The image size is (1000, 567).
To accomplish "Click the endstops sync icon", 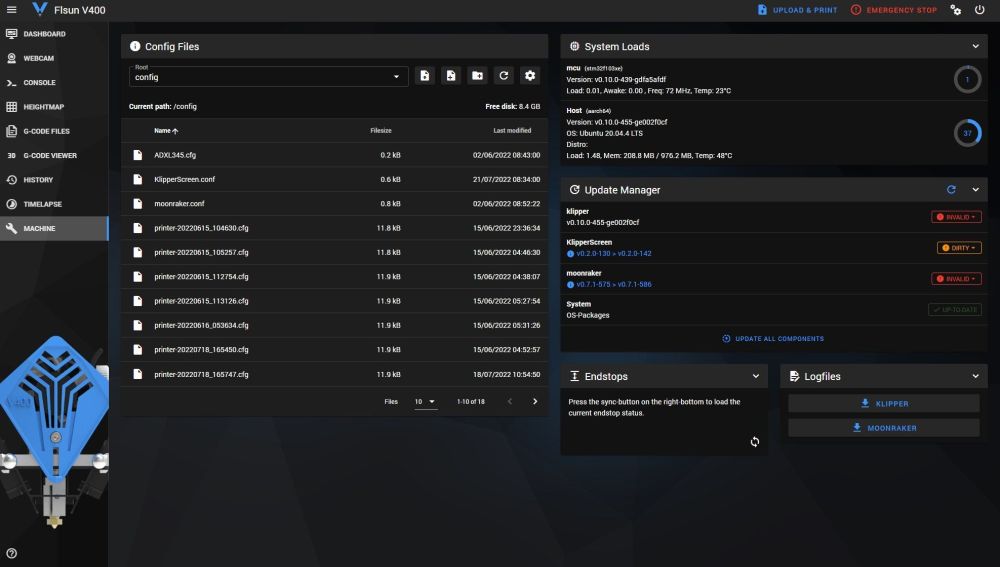I will tap(754, 442).
